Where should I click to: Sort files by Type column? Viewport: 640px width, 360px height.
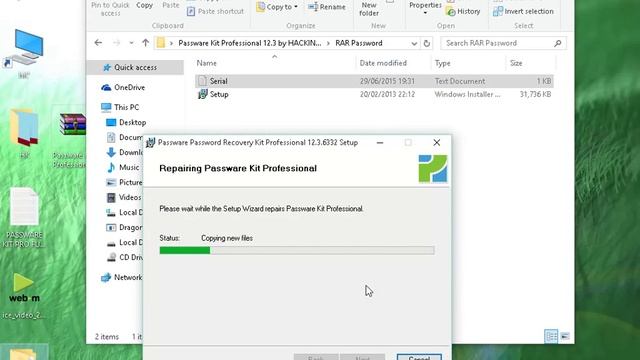coord(442,63)
